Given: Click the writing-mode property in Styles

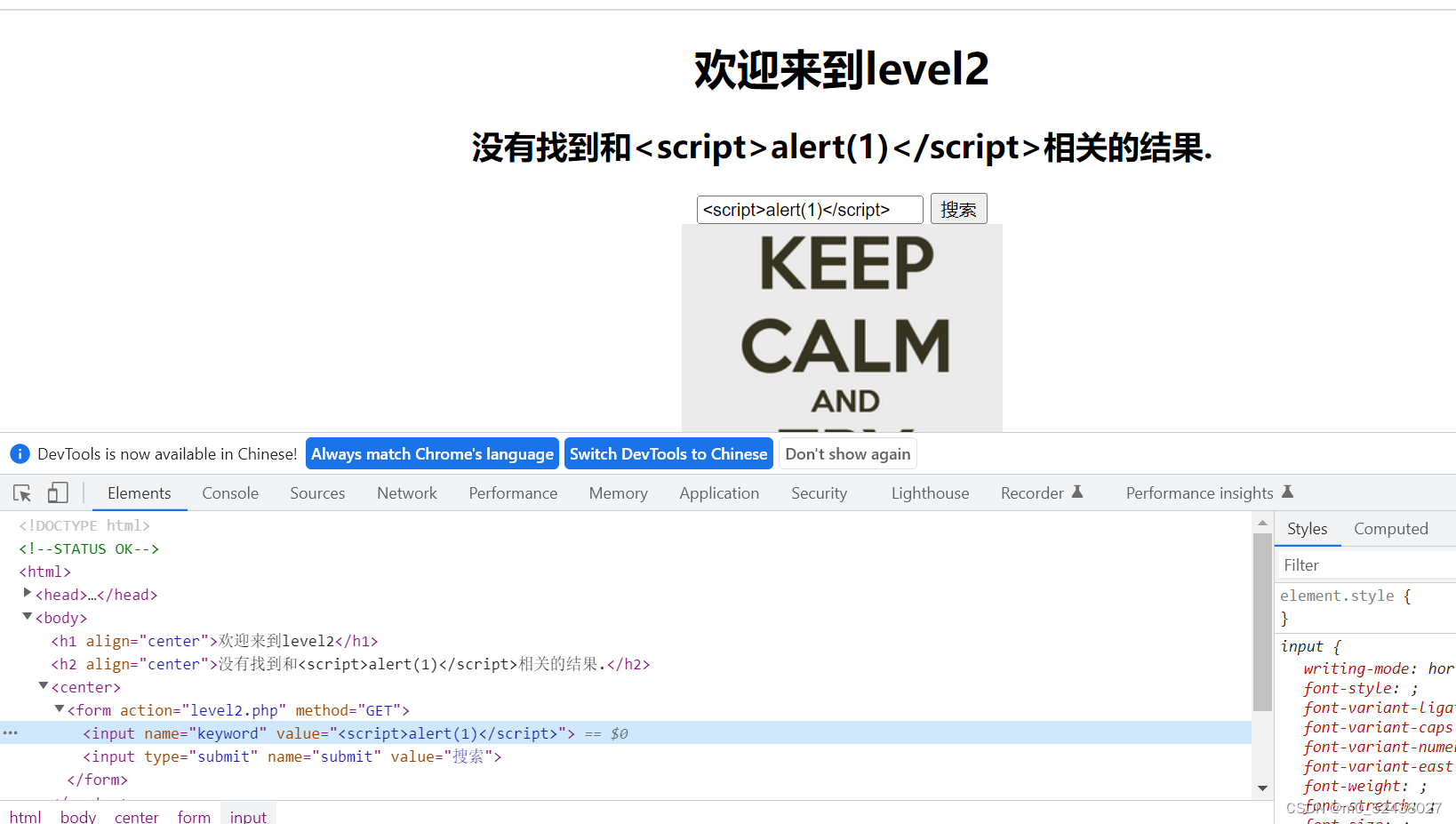Looking at the screenshot, I should pos(1356,668).
